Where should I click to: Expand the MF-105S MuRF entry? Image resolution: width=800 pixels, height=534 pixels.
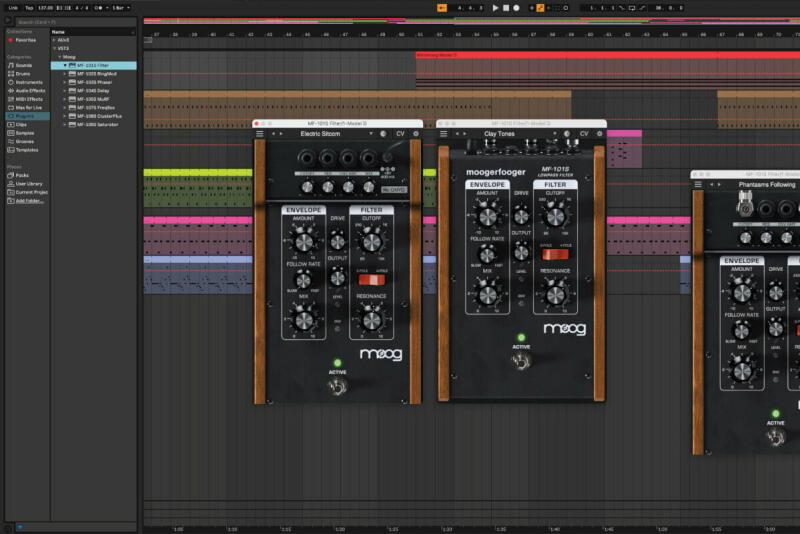pos(65,99)
